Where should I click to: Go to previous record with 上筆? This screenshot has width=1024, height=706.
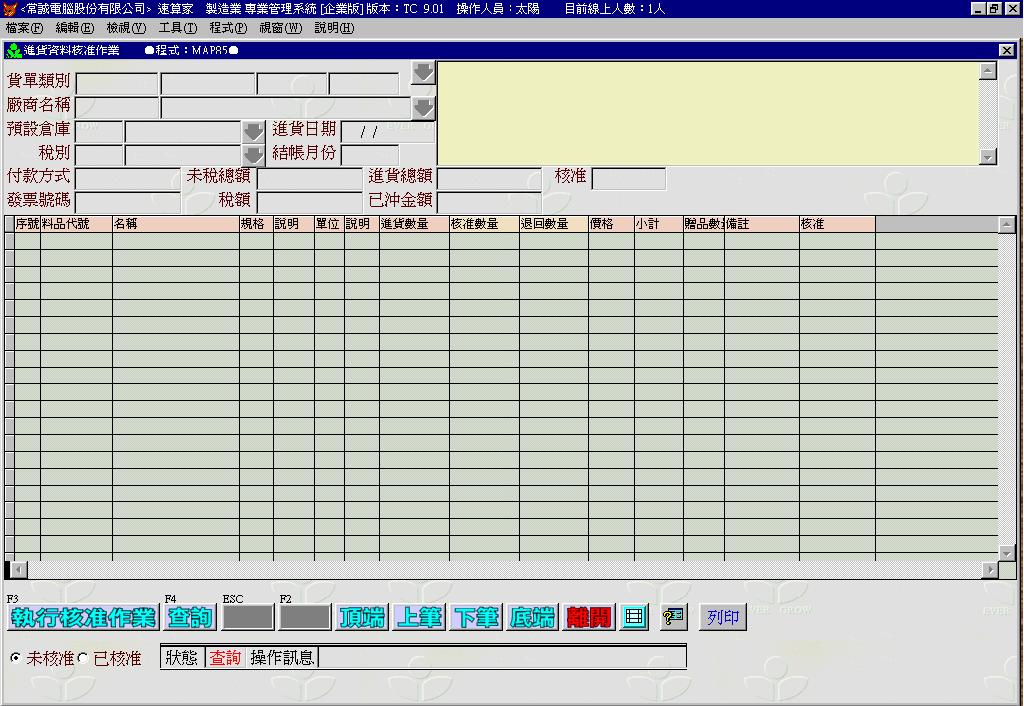(418, 618)
